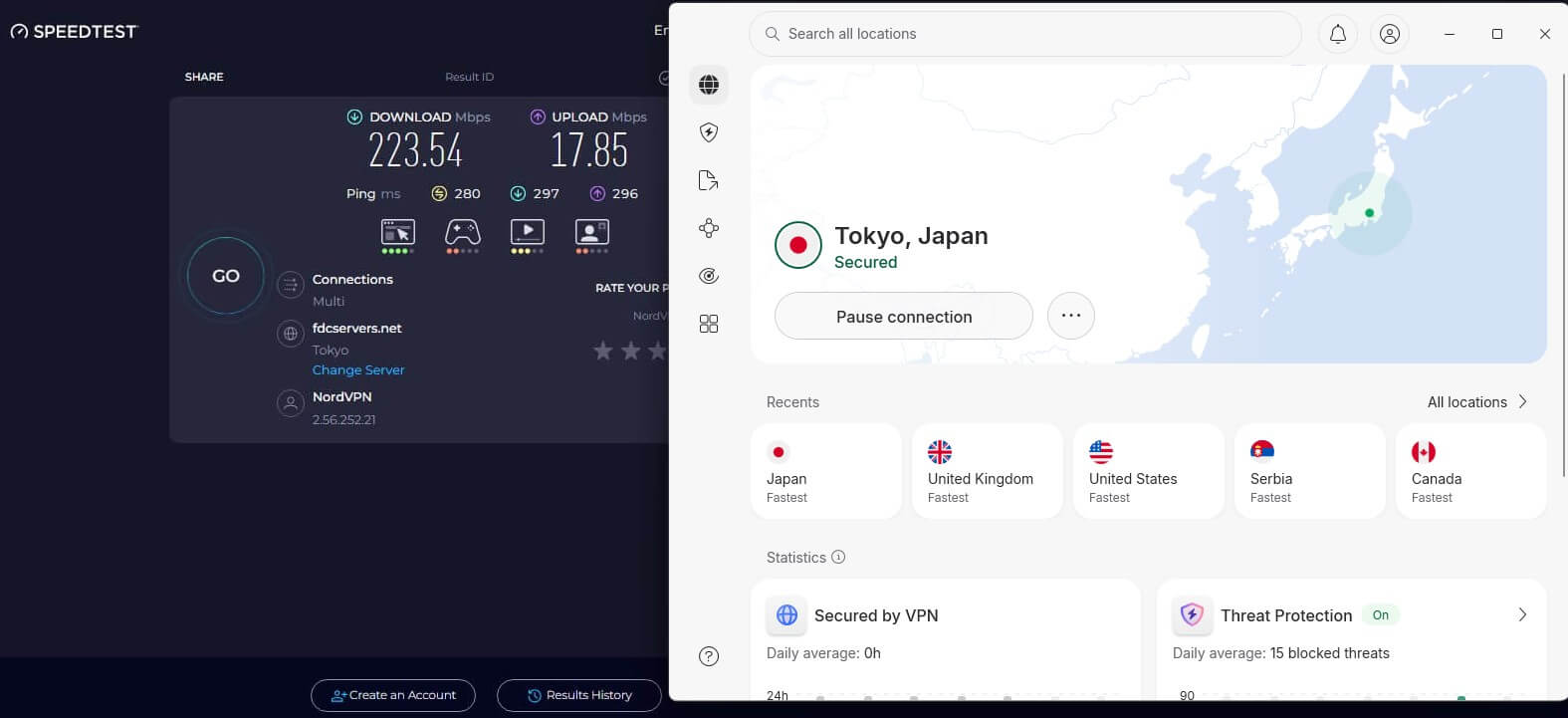Click the 15 blocked threats text
Viewport: 1568px width, 718px height.
click(1330, 653)
